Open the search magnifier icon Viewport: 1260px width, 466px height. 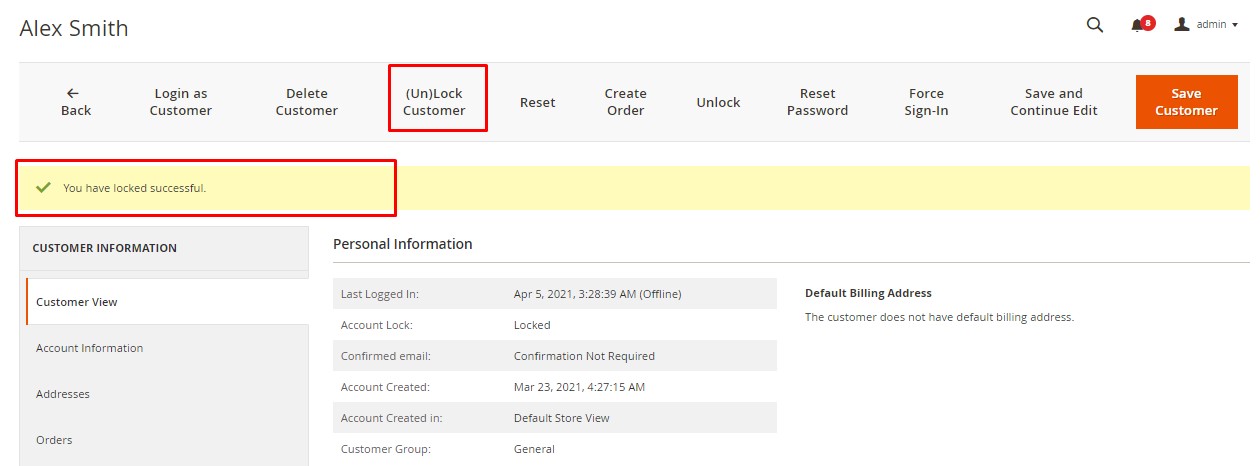(x=1095, y=25)
